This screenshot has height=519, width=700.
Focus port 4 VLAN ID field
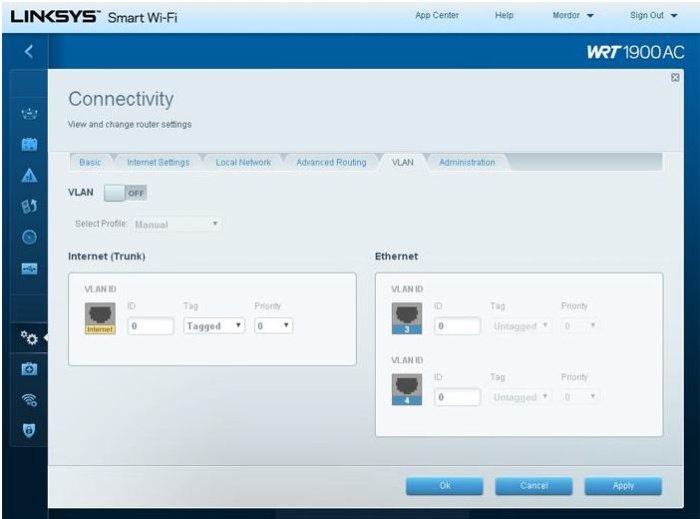tap(457, 397)
